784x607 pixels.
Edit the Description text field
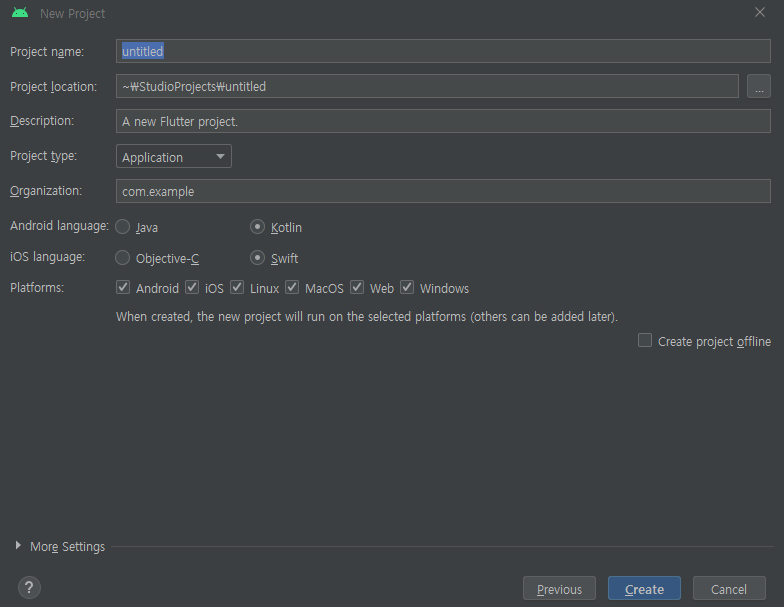443,121
